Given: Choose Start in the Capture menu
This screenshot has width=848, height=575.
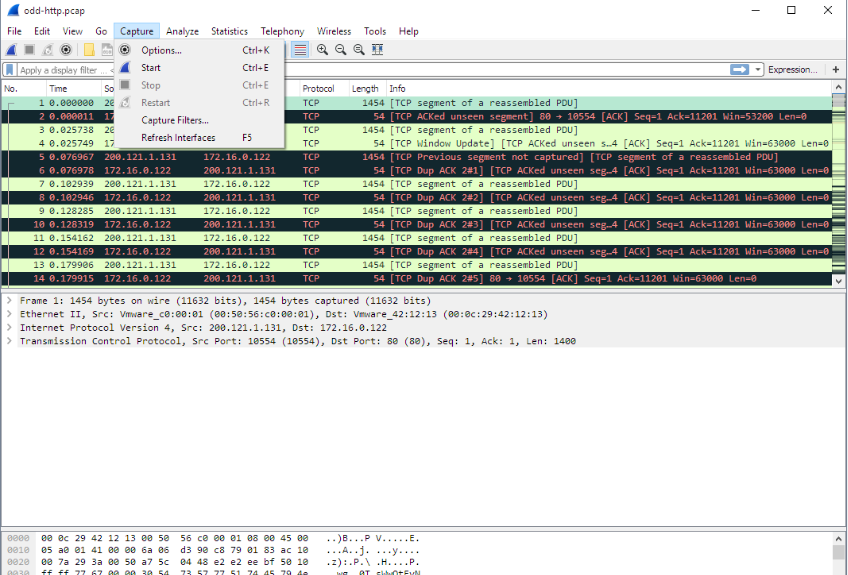Looking at the screenshot, I should pos(200,68).
